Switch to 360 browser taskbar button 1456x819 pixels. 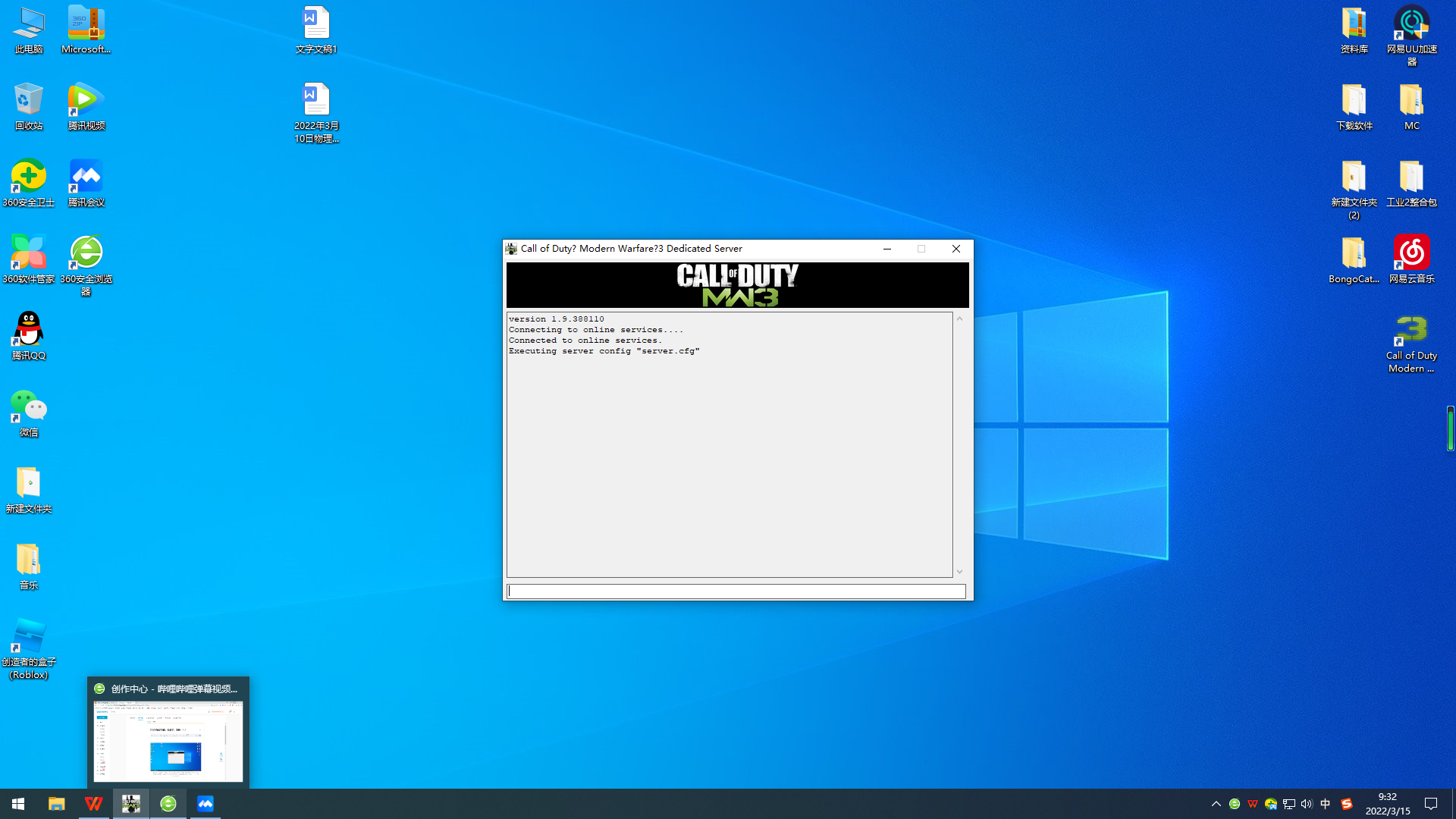coord(168,804)
